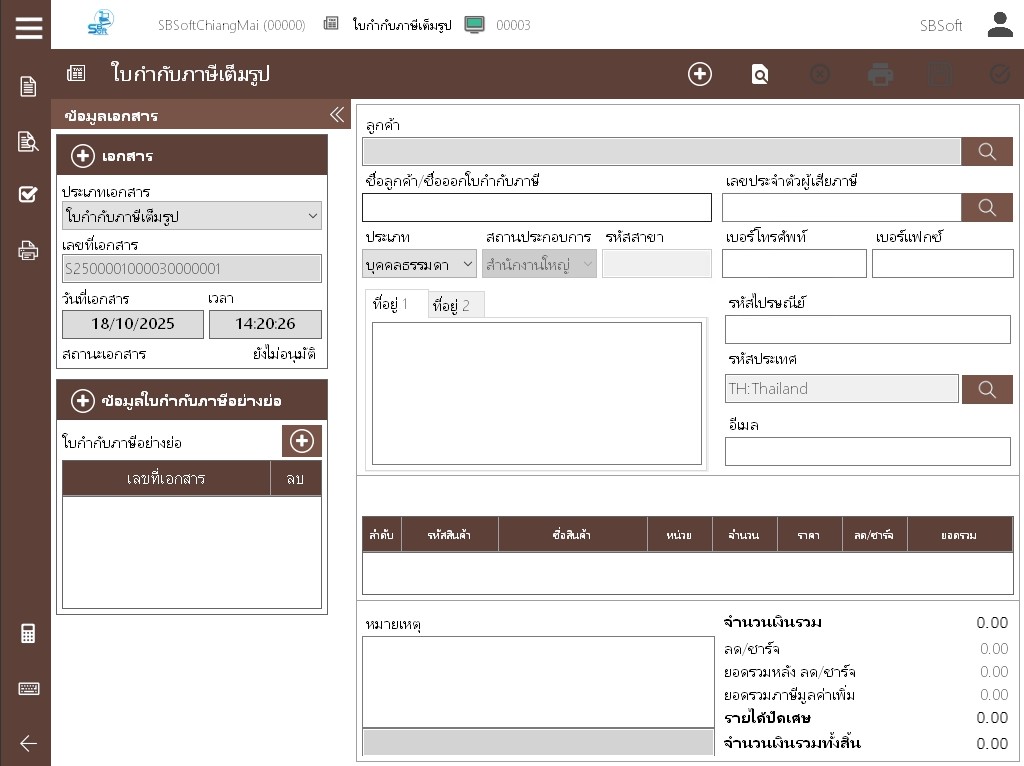Switch to the ที่อยู่ 2 tab

click(x=456, y=305)
